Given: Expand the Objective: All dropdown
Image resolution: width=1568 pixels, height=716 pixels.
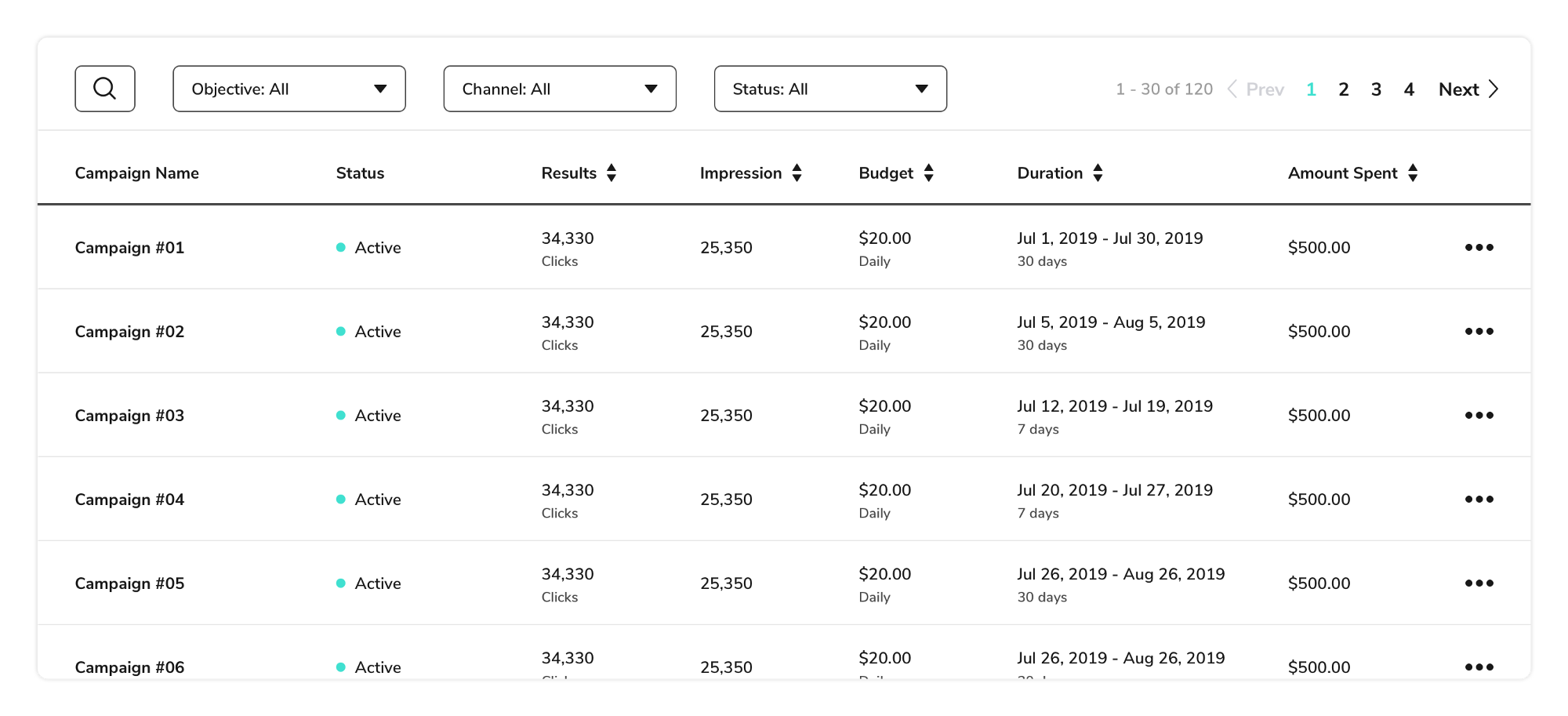Looking at the screenshot, I should (289, 89).
